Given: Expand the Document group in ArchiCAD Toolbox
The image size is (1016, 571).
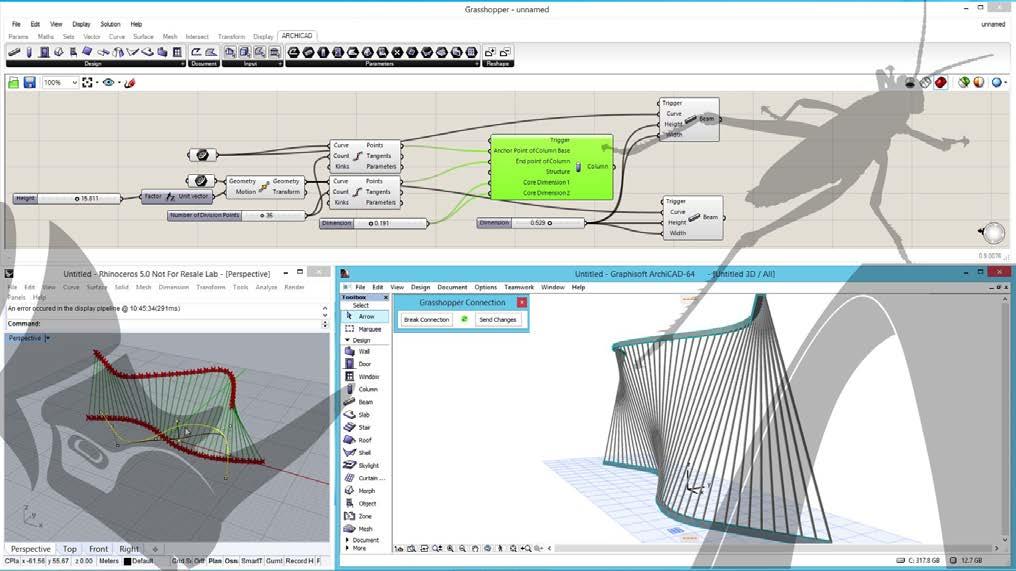Looking at the screenshot, I should (347, 540).
